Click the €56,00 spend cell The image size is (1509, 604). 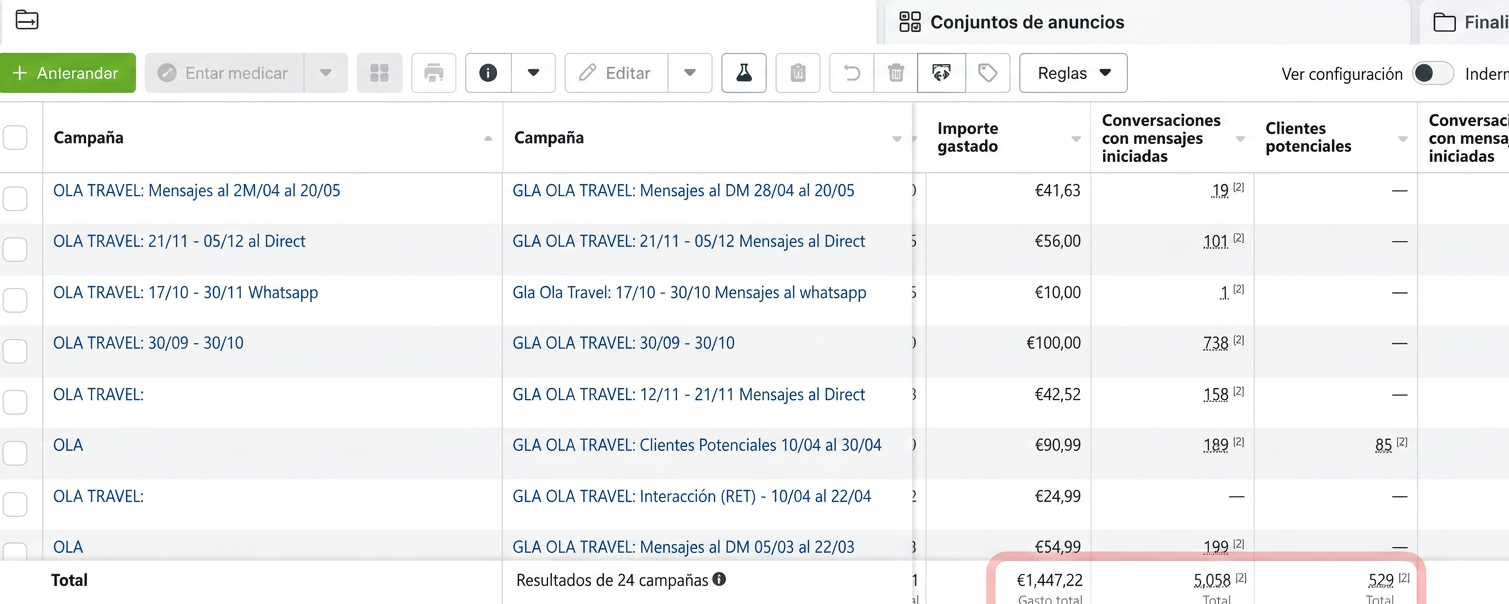click(x=1058, y=241)
